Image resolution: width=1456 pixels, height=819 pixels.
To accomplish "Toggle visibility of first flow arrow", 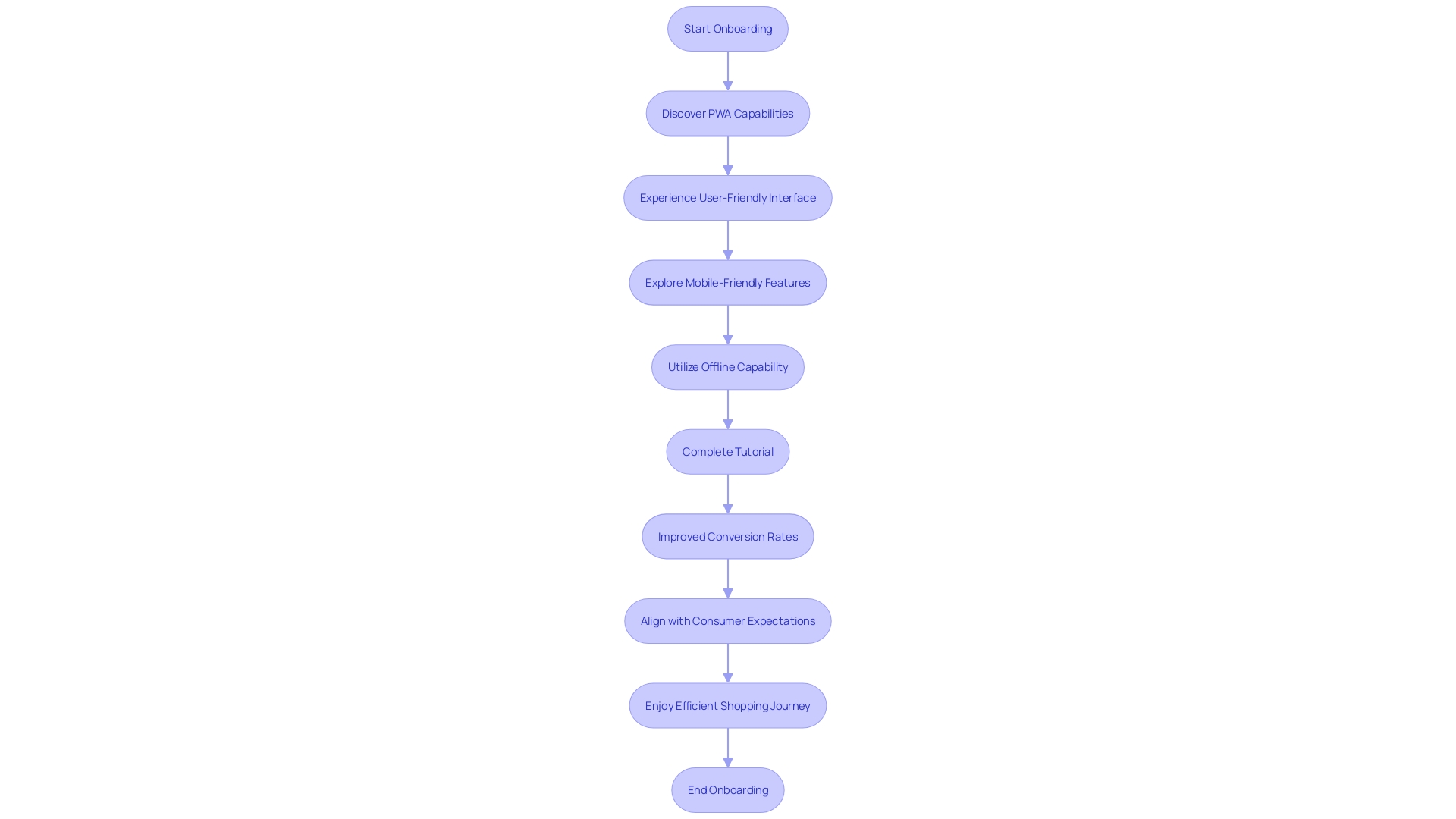I will click(727, 70).
